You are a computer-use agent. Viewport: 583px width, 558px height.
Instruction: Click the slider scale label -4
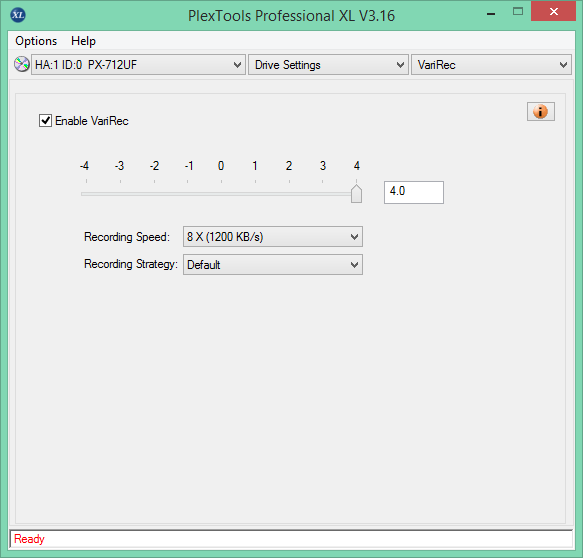[x=84, y=166]
